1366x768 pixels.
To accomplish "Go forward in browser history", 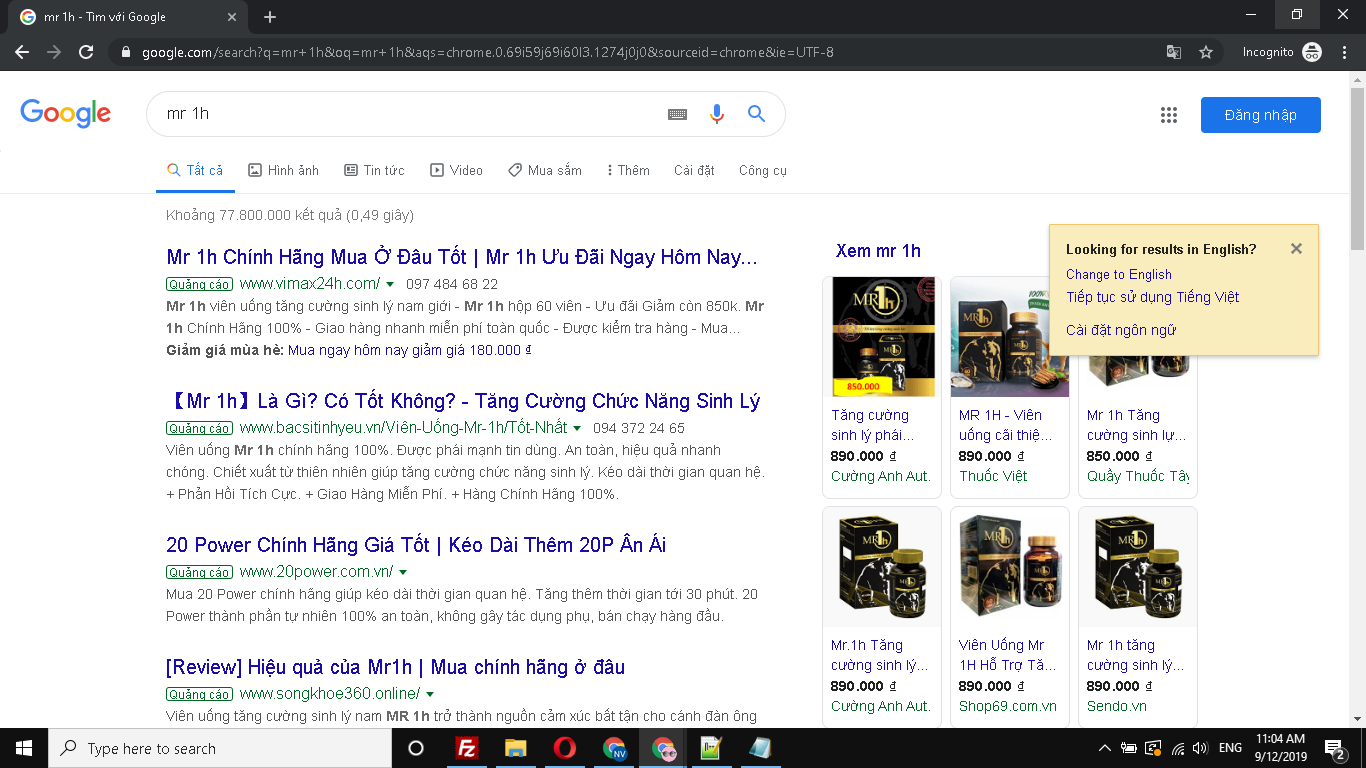I will coord(54,52).
